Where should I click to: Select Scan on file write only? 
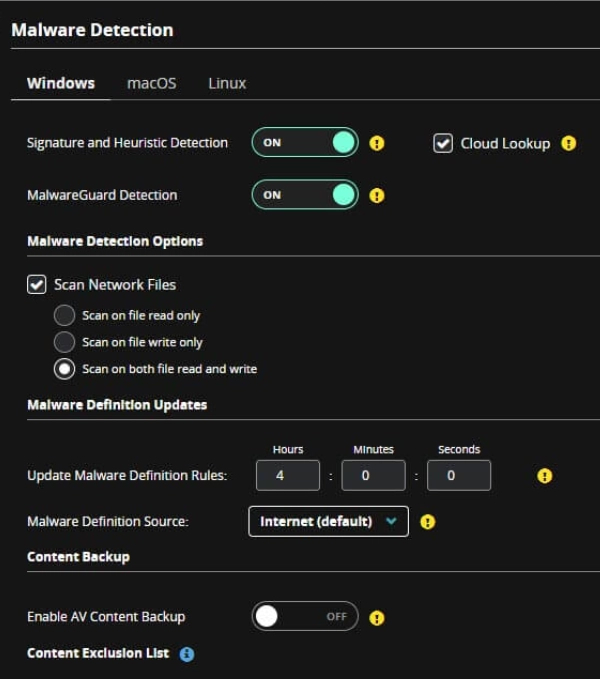point(65,342)
